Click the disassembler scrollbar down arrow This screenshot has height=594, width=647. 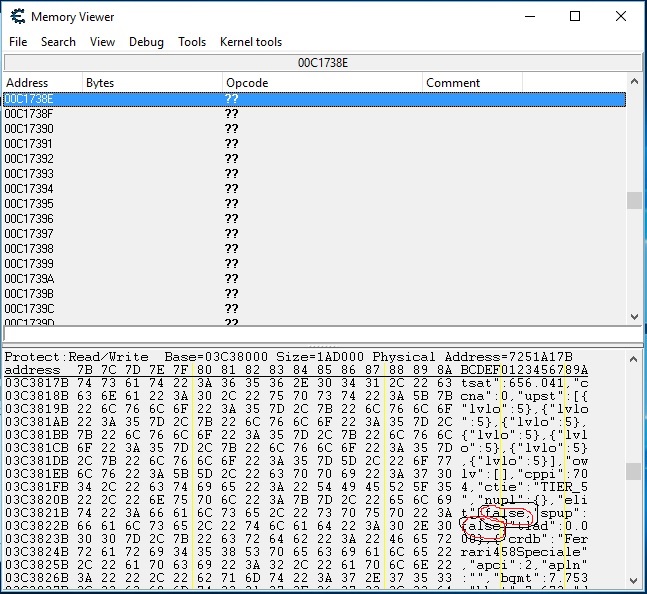(634, 316)
